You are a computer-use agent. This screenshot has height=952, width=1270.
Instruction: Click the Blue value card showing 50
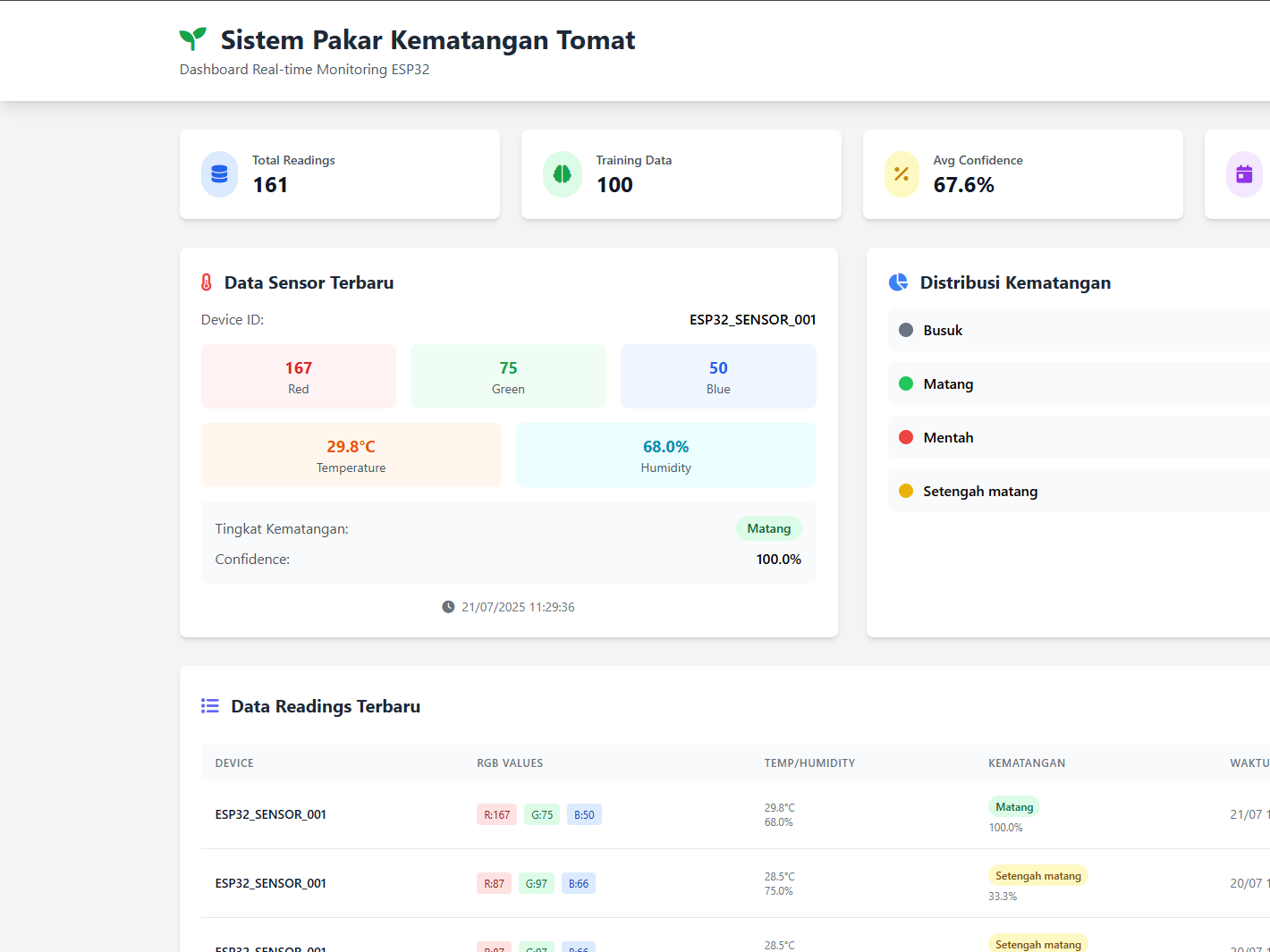(718, 376)
